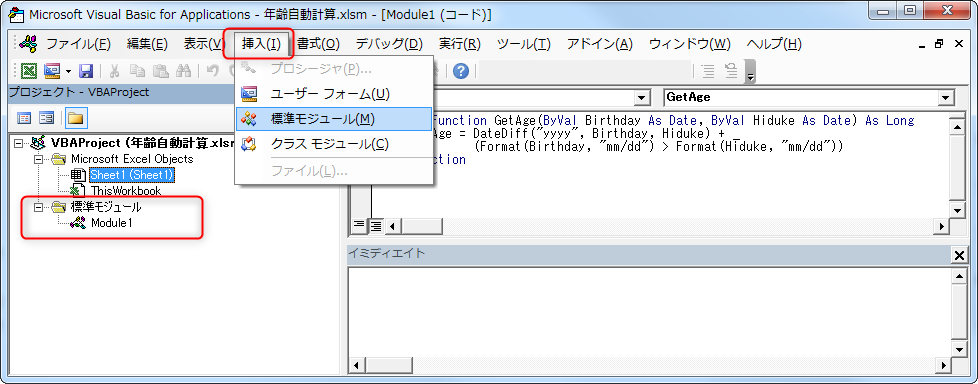Click the GetAge function name in code

click(x=516, y=120)
